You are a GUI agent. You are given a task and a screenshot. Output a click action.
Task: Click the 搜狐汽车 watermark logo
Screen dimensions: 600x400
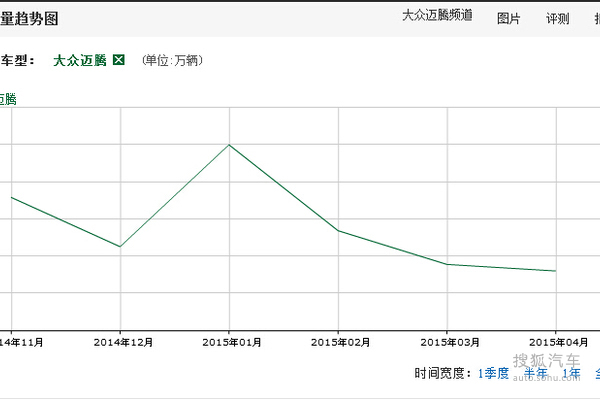click(x=546, y=361)
